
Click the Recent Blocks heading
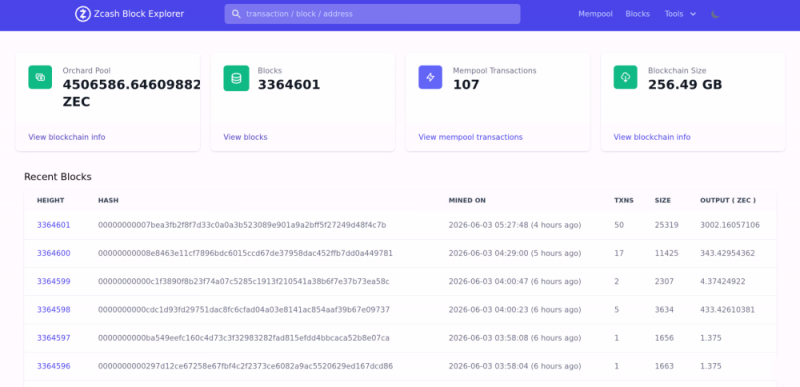click(58, 177)
